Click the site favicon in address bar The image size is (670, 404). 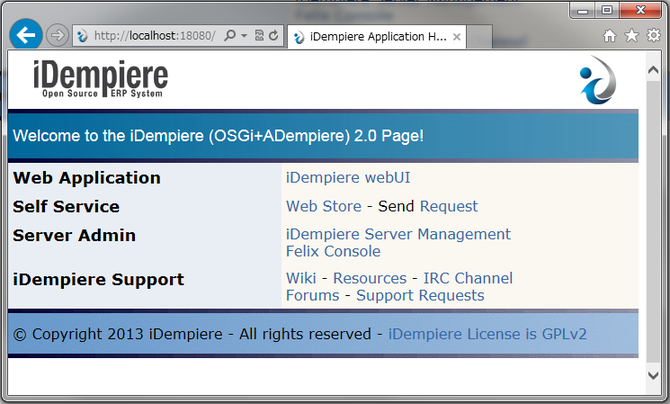(82, 36)
